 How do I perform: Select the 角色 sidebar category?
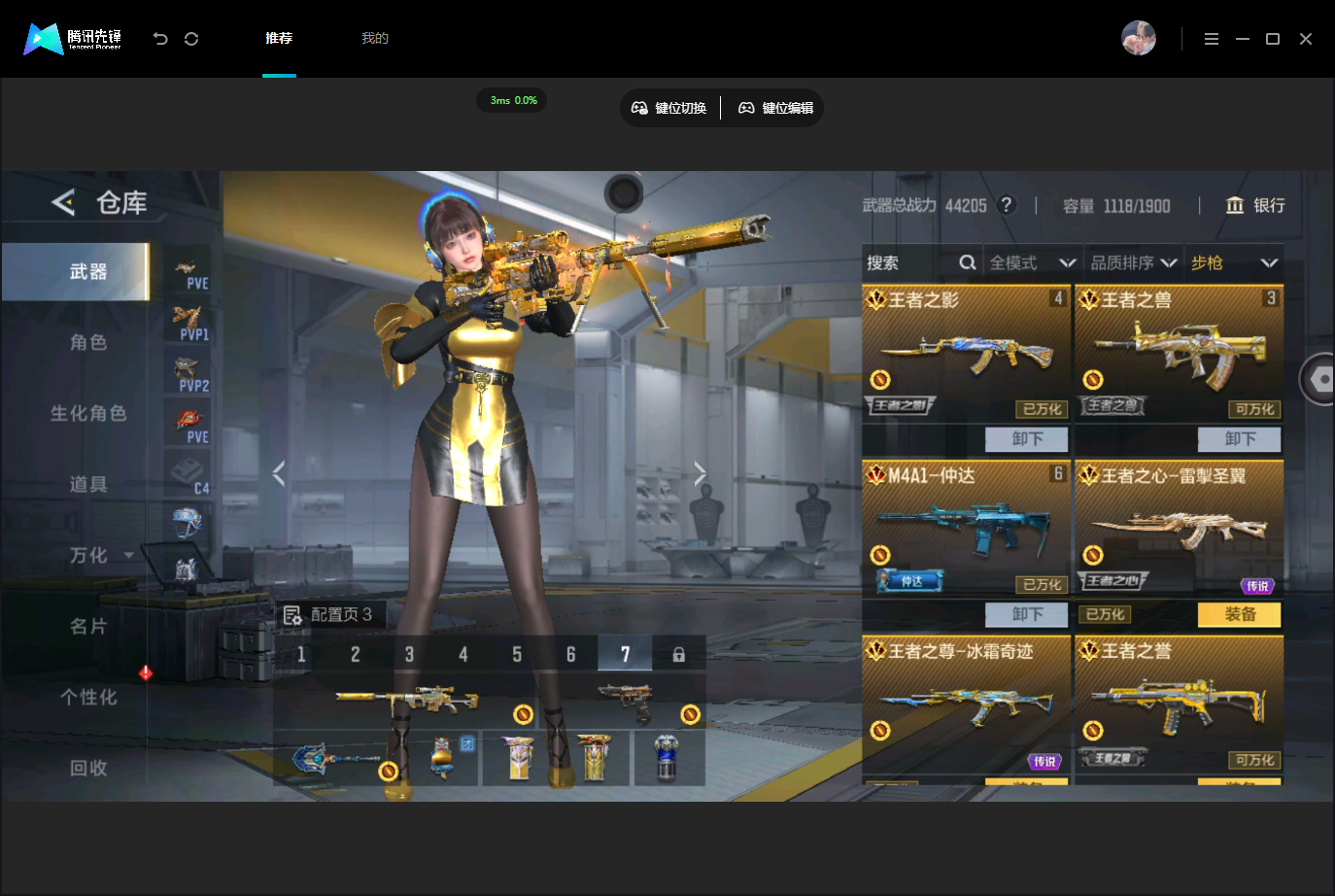(x=88, y=343)
